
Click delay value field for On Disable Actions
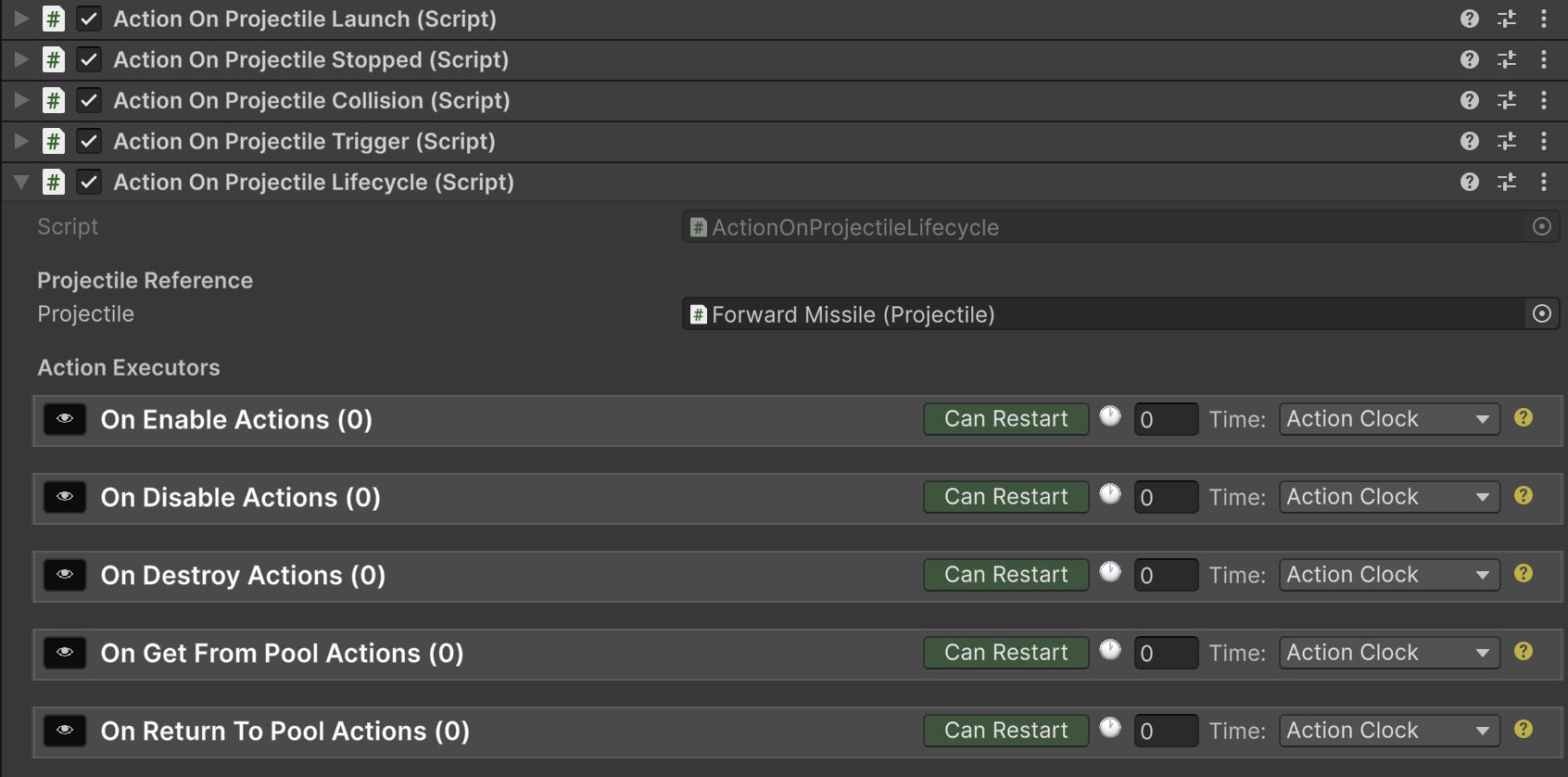(1165, 497)
